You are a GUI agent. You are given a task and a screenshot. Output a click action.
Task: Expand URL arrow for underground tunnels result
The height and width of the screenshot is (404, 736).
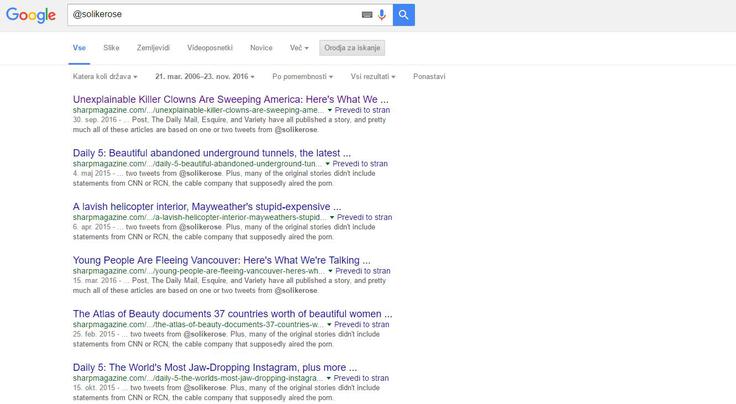pyautogui.click(x=328, y=164)
